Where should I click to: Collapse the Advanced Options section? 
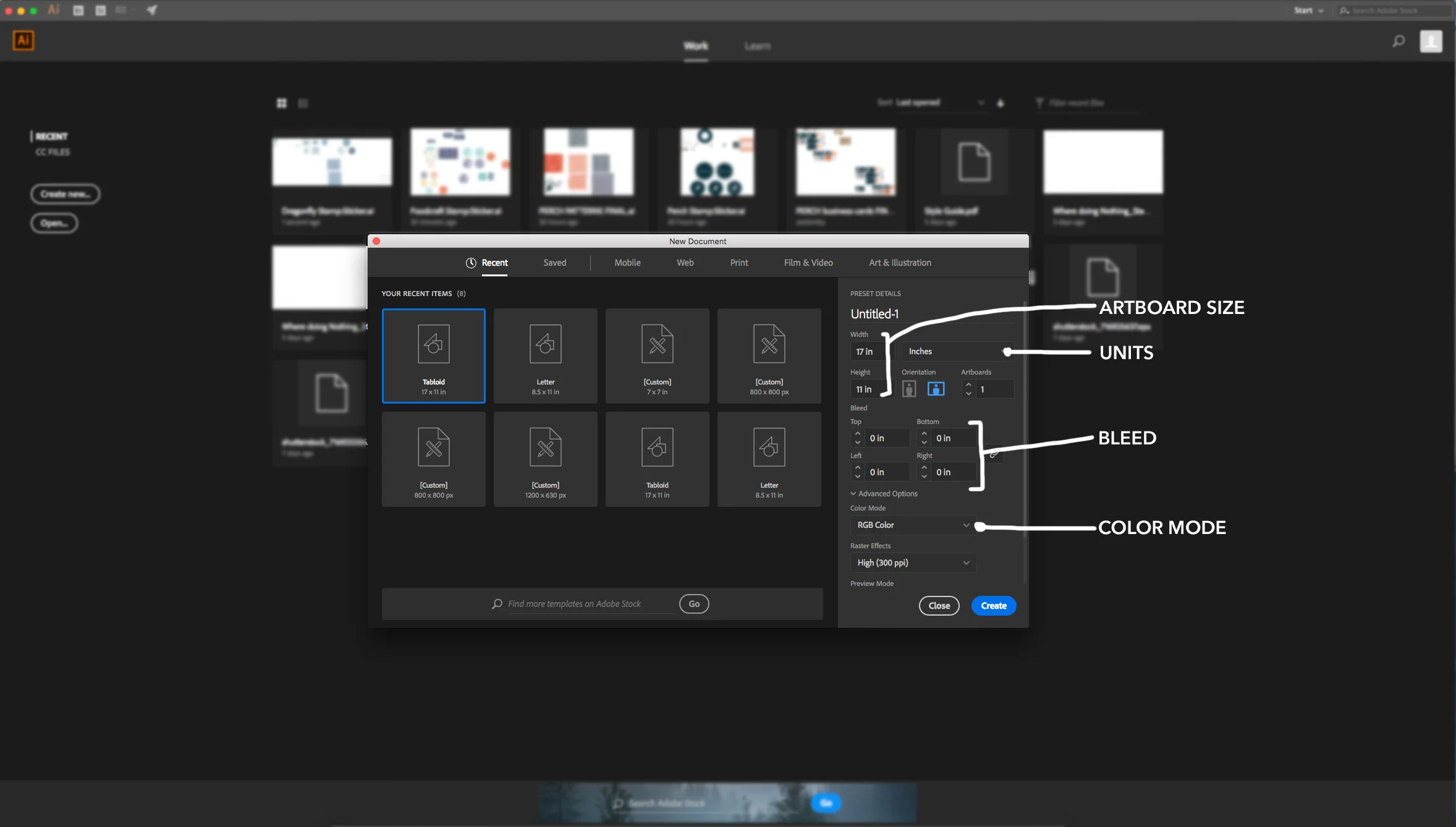[884, 493]
